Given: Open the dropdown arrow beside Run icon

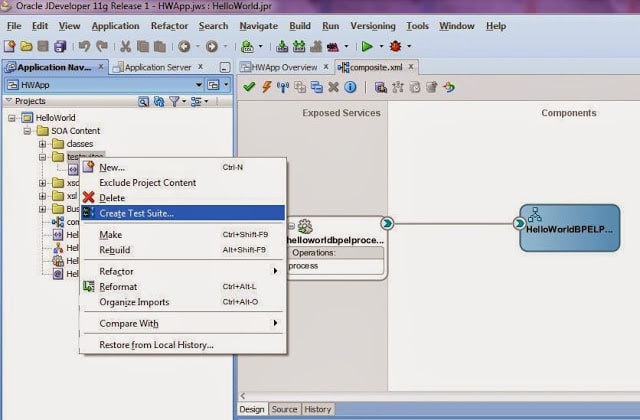Looking at the screenshot, I should click(x=382, y=46).
